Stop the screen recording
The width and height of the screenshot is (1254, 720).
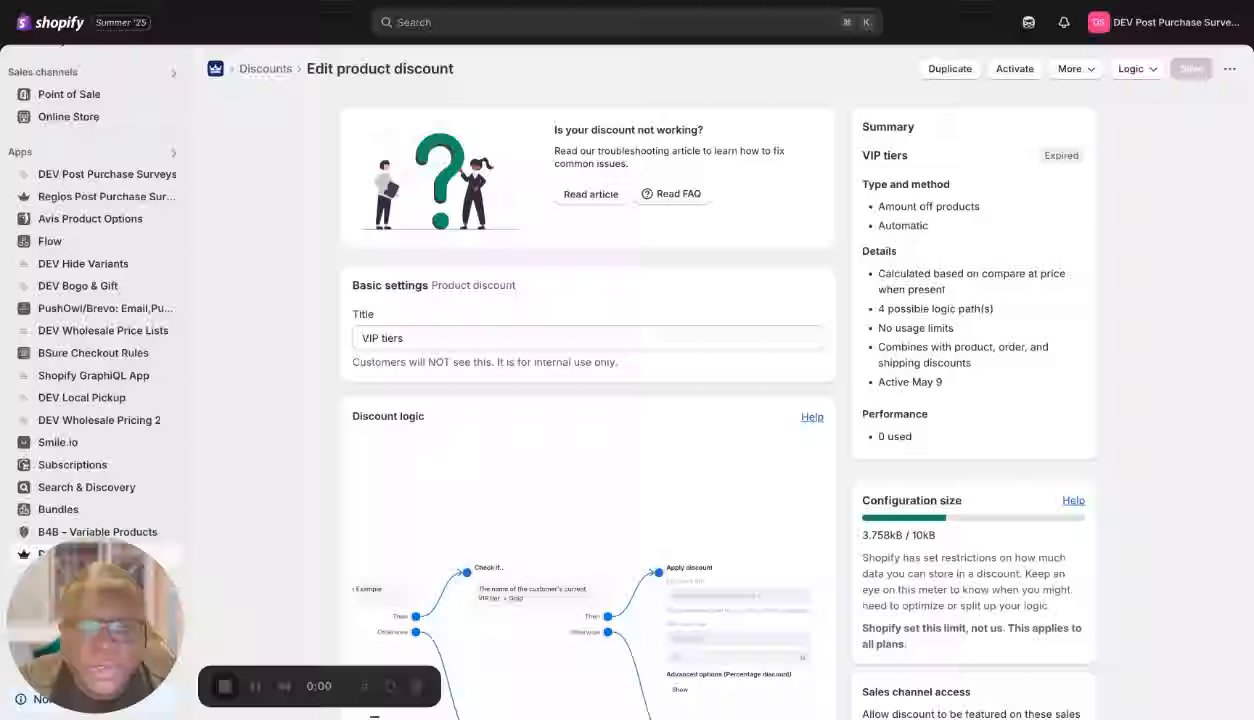tap(225, 686)
